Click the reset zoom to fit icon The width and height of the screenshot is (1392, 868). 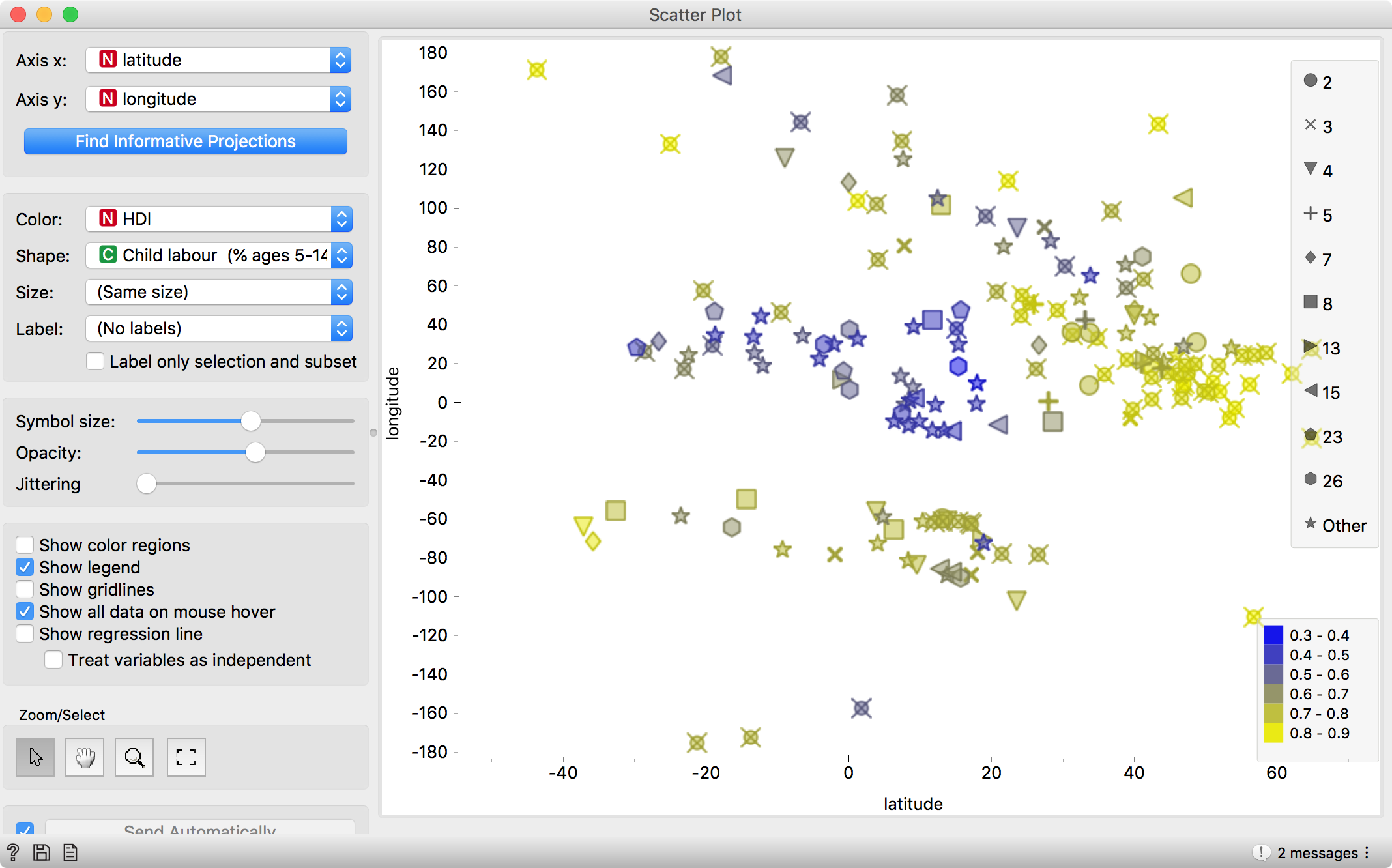coord(186,757)
